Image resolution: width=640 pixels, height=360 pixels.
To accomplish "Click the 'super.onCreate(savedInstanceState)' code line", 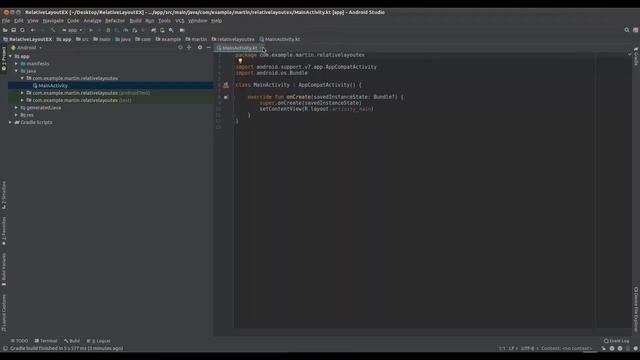I will [310, 103].
